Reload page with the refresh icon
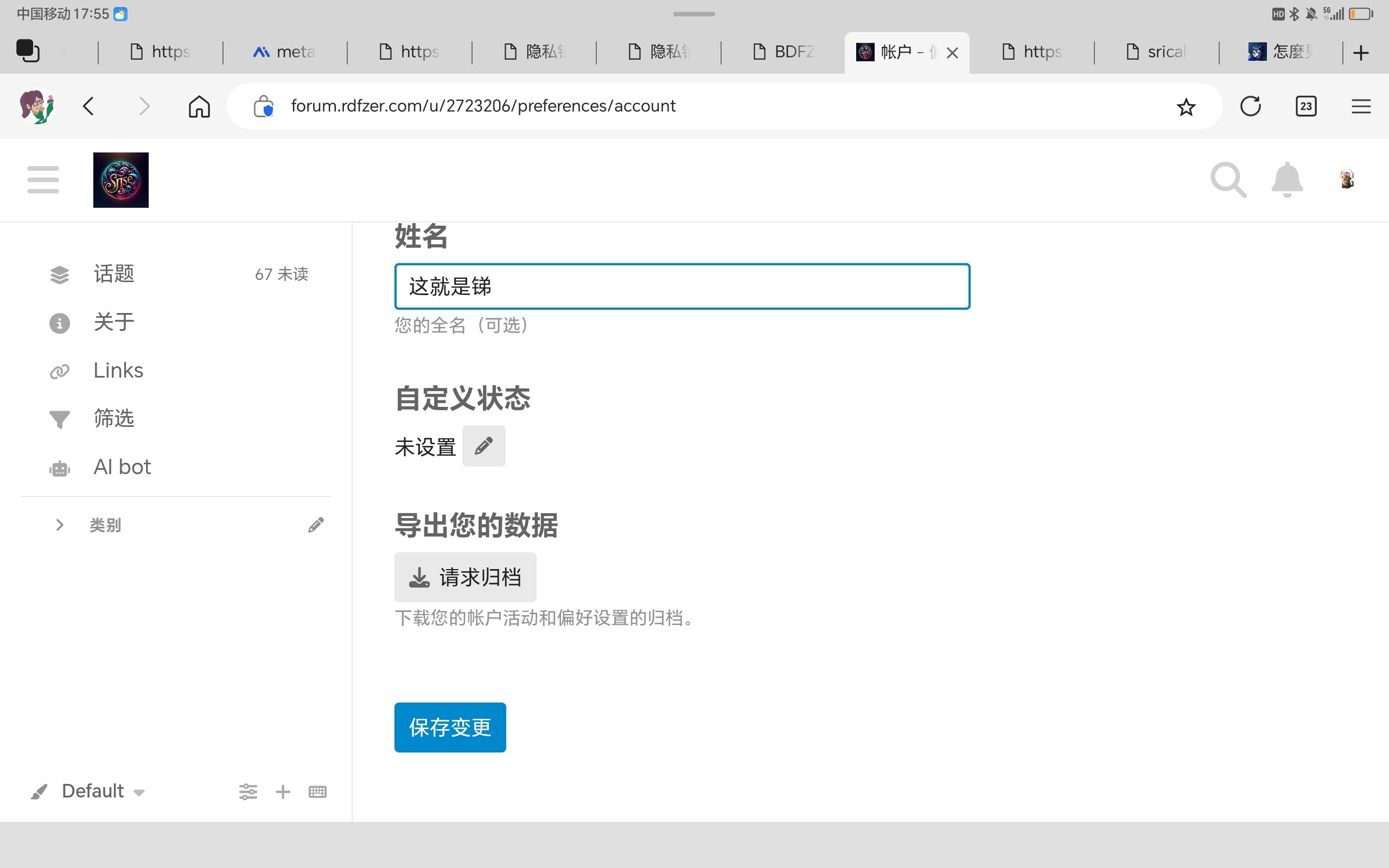The height and width of the screenshot is (868, 1389). [1250, 107]
